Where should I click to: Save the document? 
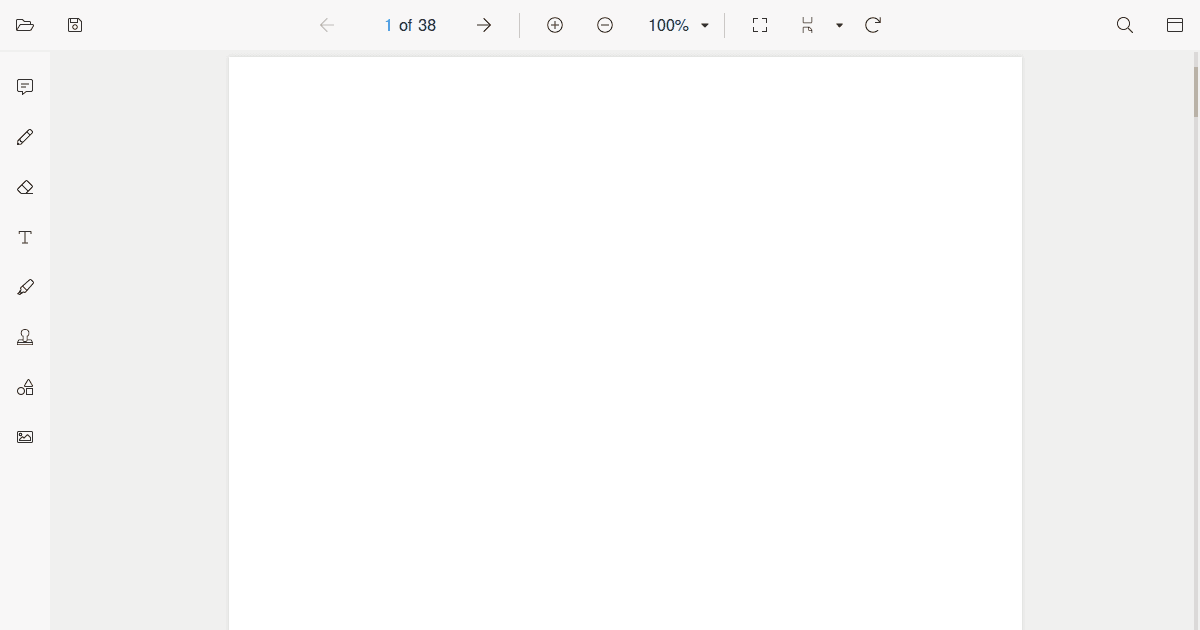pyautogui.click(x=74, y=25)
